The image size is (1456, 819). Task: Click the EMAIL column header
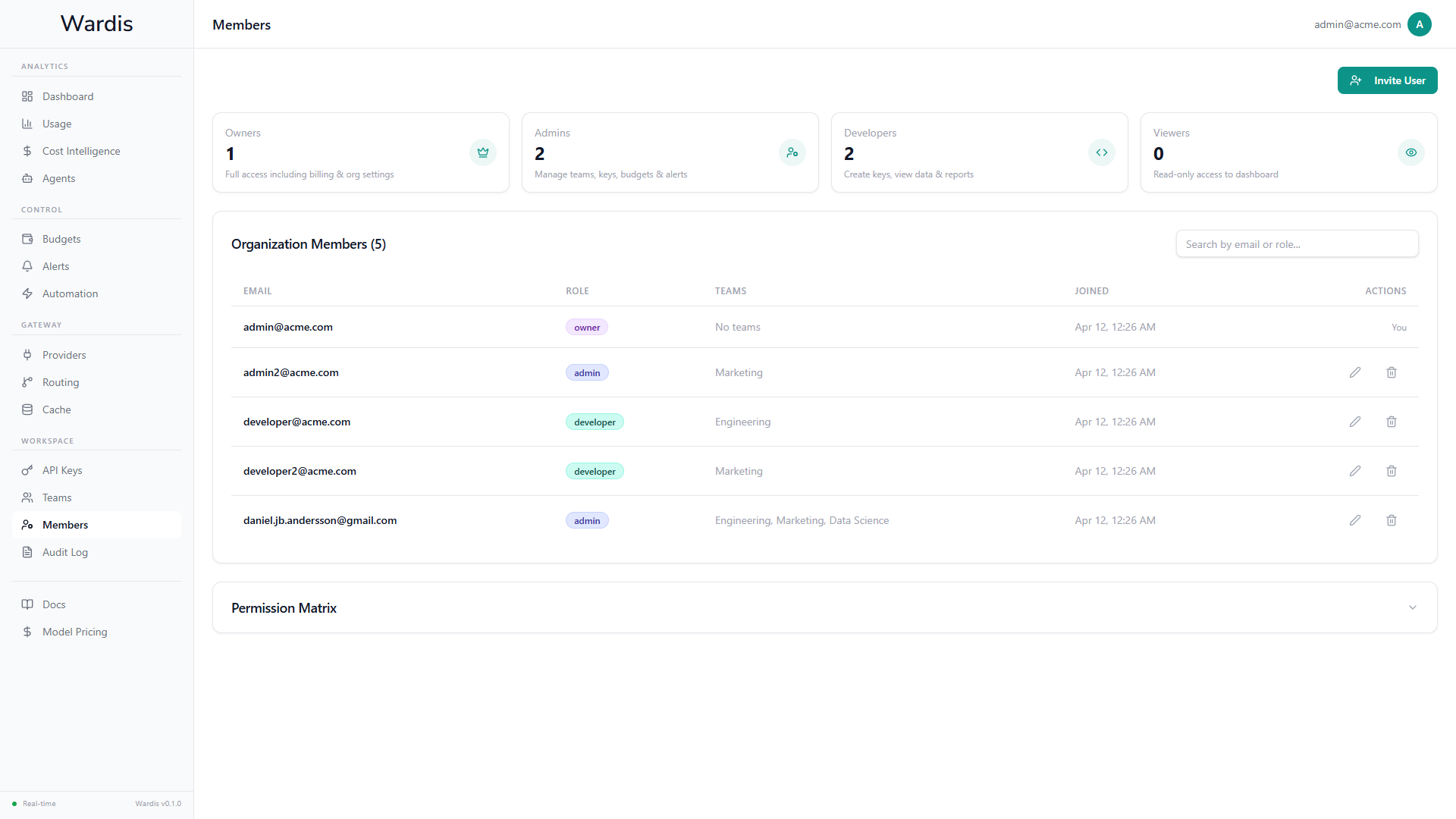pyautogui.click(x=257, y=291)
